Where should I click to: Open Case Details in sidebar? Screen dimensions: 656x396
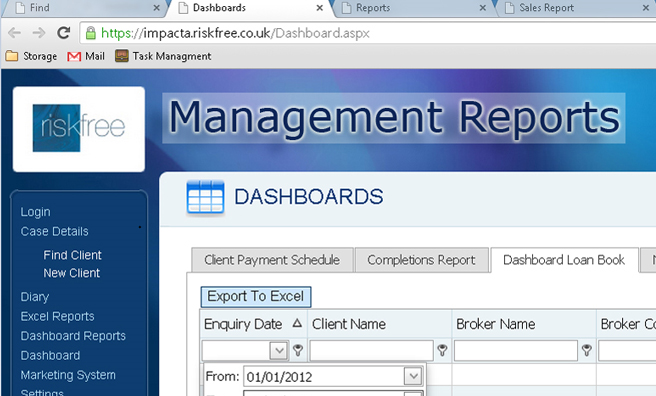point(54,231)
